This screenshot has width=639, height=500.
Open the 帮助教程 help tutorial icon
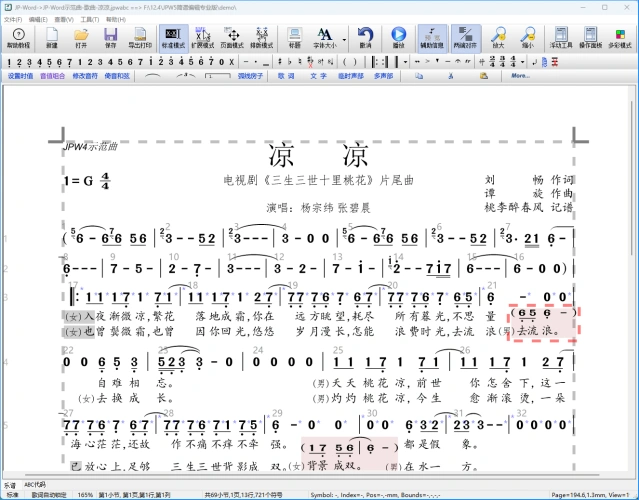[x=17, y=38]
